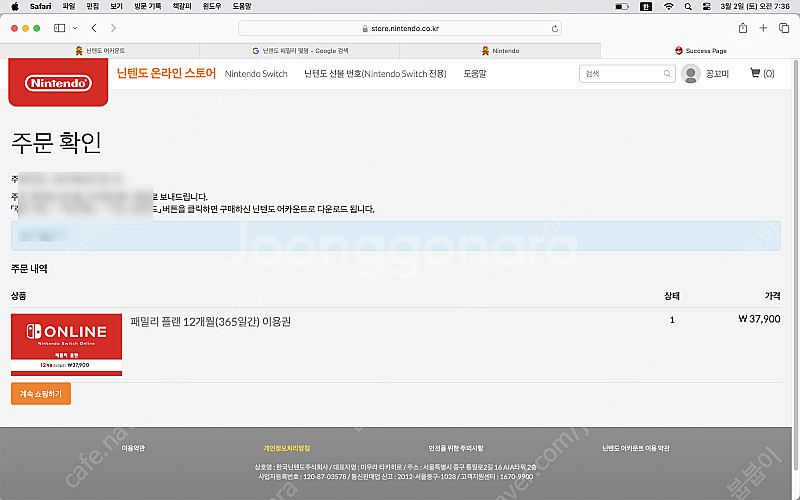The width and height of the screenshot is (800, 500).
Task: Open the 책갈피 menu
Action: 182,7
